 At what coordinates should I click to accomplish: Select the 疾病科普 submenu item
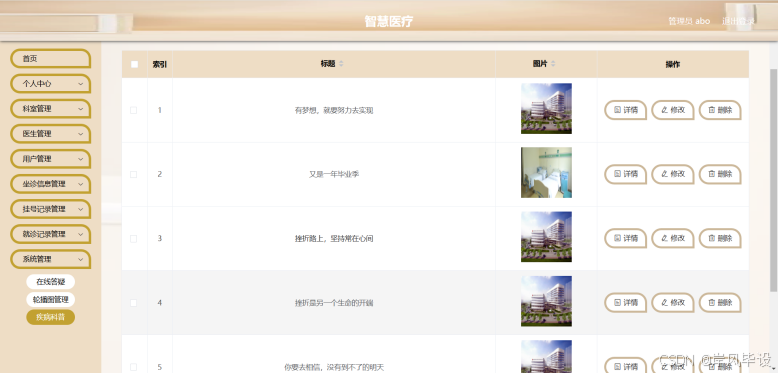point(51,317)
